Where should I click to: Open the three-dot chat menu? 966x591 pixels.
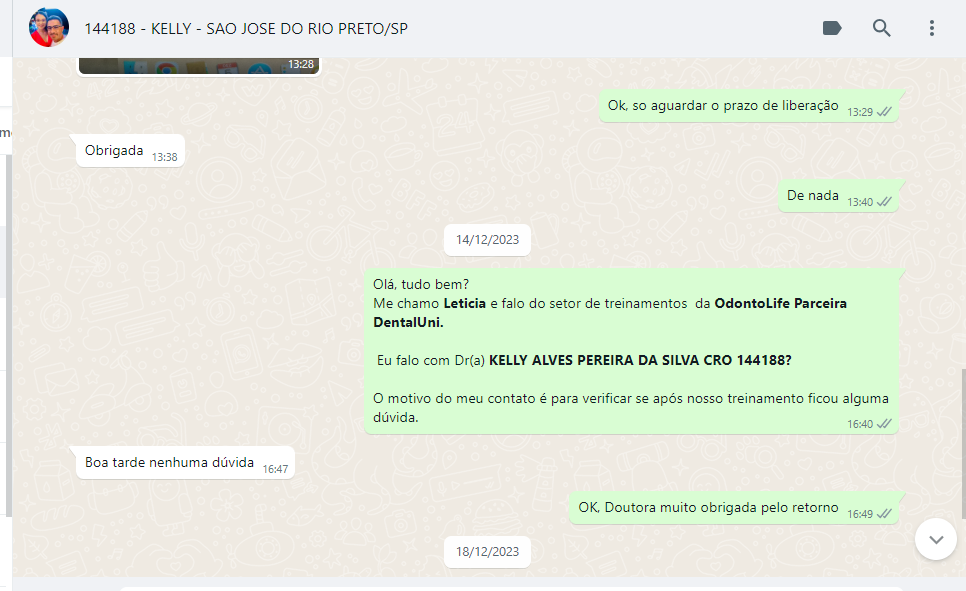click(x=932, y=28)
